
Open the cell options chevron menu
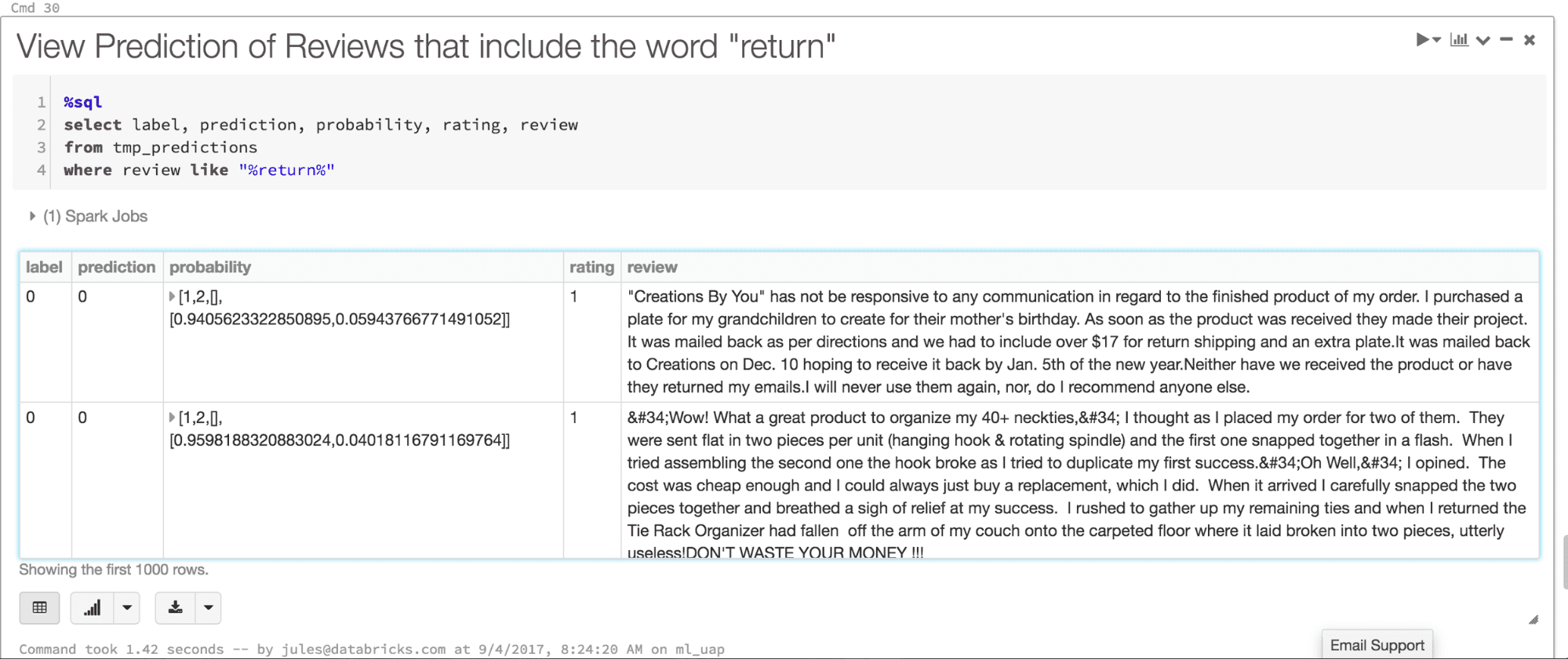pyautogui.click(x=1483, y=40)
